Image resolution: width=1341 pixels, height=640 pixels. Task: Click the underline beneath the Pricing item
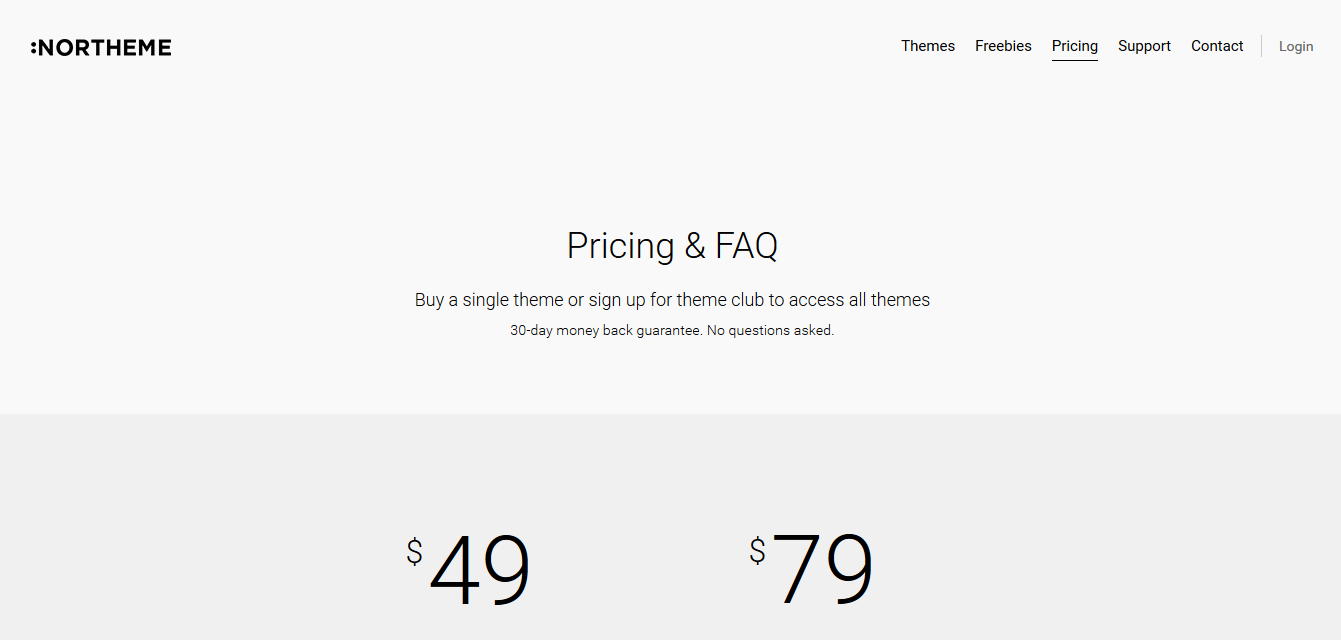[x=1075, y=60]
